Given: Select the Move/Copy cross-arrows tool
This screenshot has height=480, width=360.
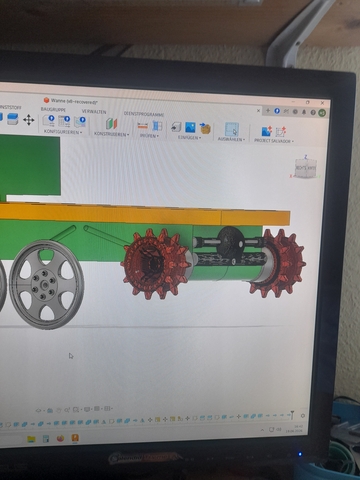Looking at the screenshot, I should pyautogui.click(x=29, y=120).
